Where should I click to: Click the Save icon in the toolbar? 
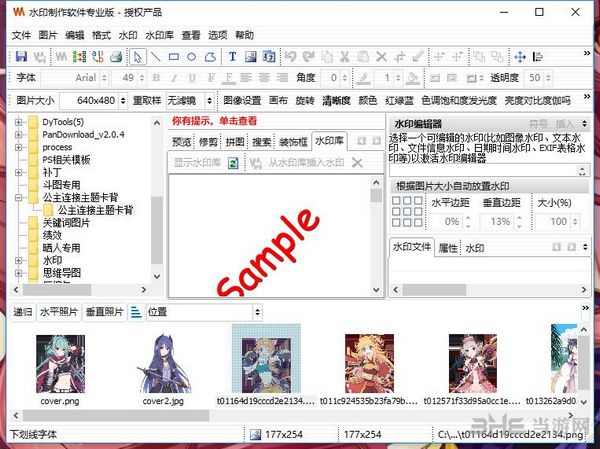pyautogui.click(x=19, y=56)
